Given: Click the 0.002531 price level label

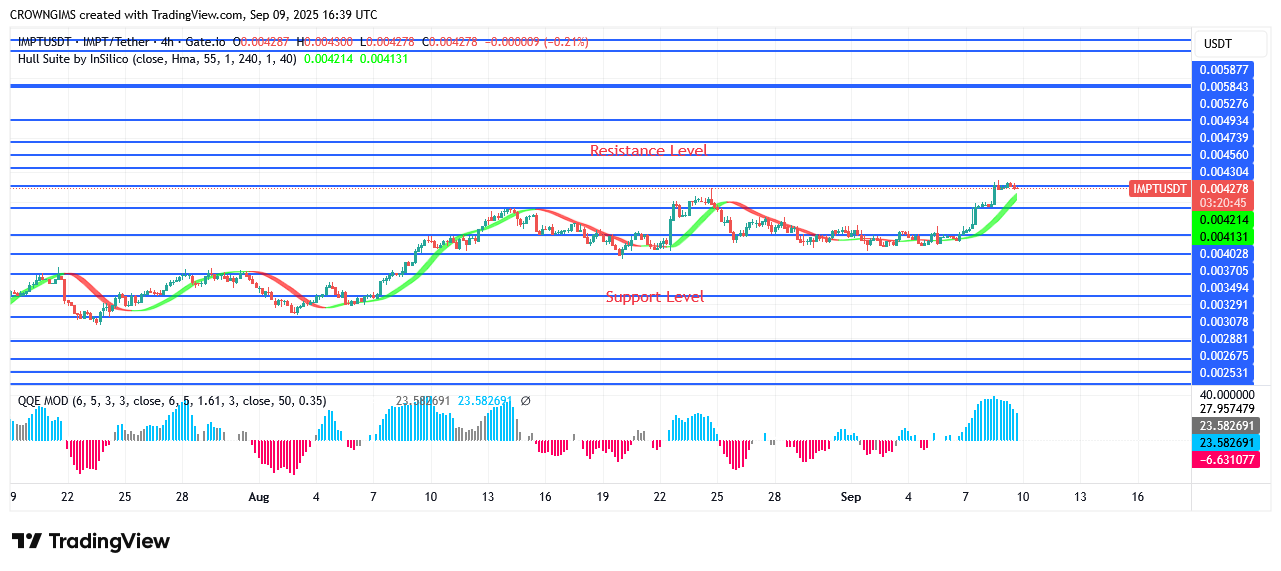Looking at the screenshot, I should 1223,373.
